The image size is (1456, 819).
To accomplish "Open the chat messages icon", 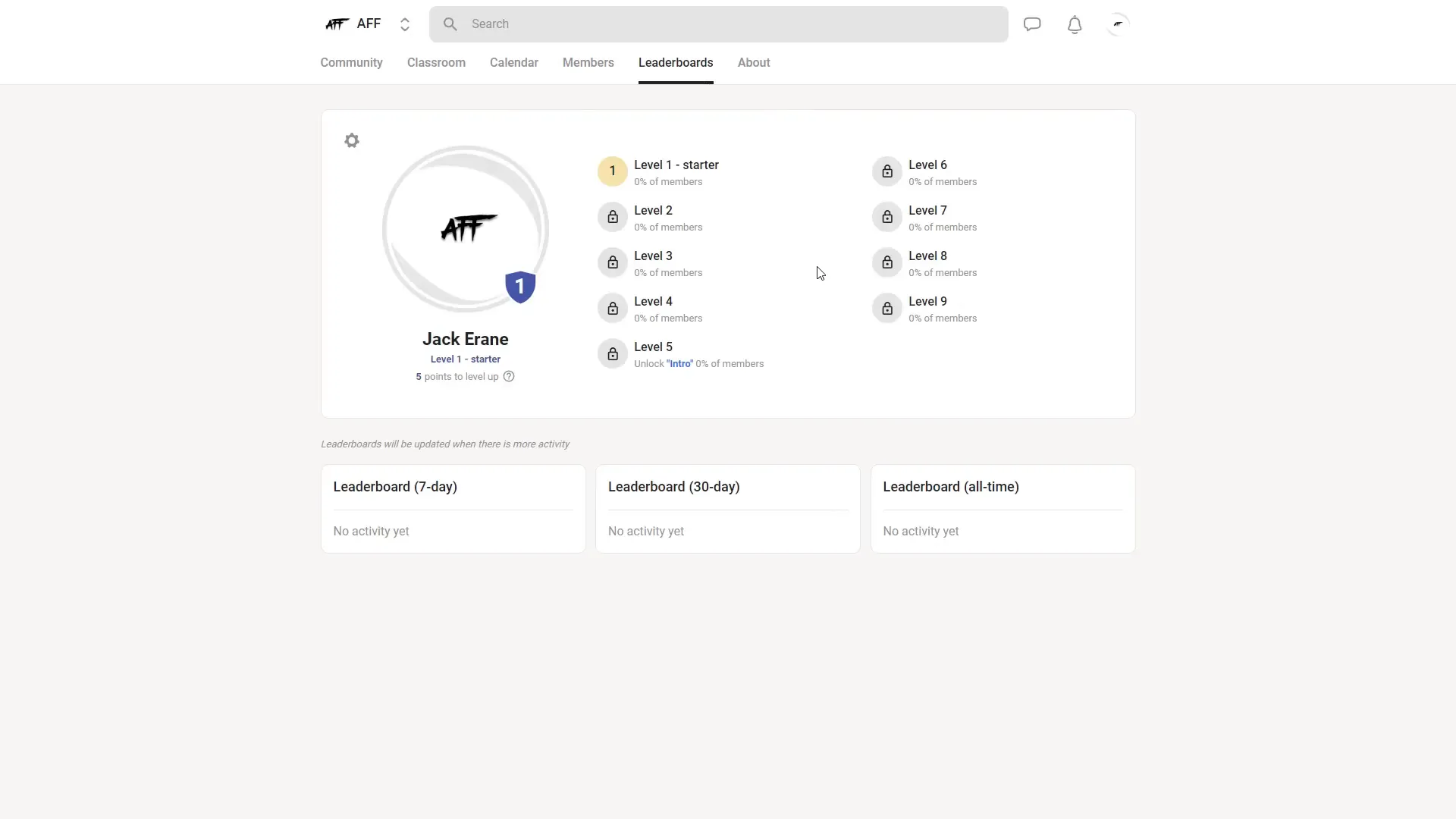I will (x=1032, y=24).
